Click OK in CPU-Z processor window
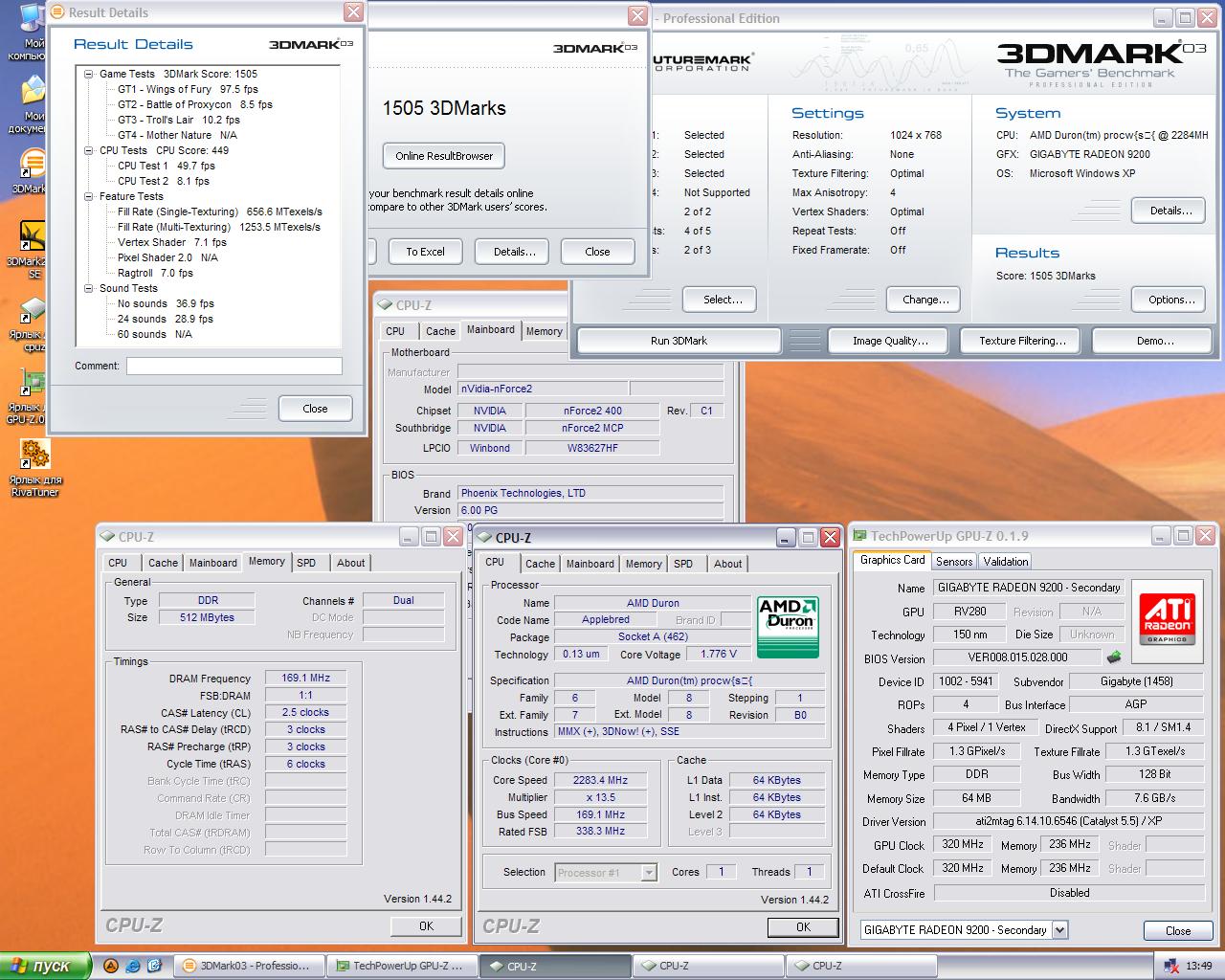 (803, 927)
